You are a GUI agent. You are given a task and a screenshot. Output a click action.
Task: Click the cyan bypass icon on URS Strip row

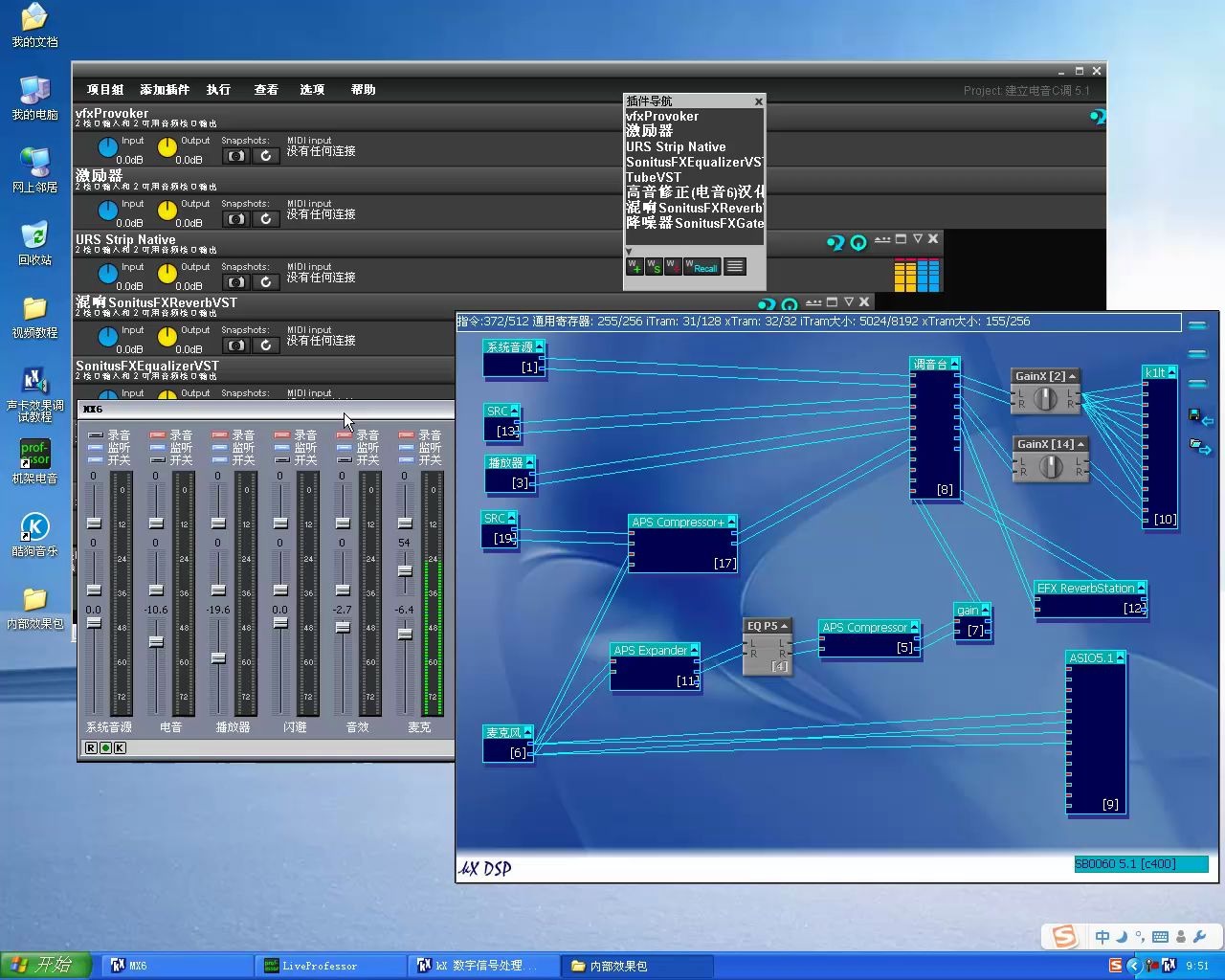835,243
